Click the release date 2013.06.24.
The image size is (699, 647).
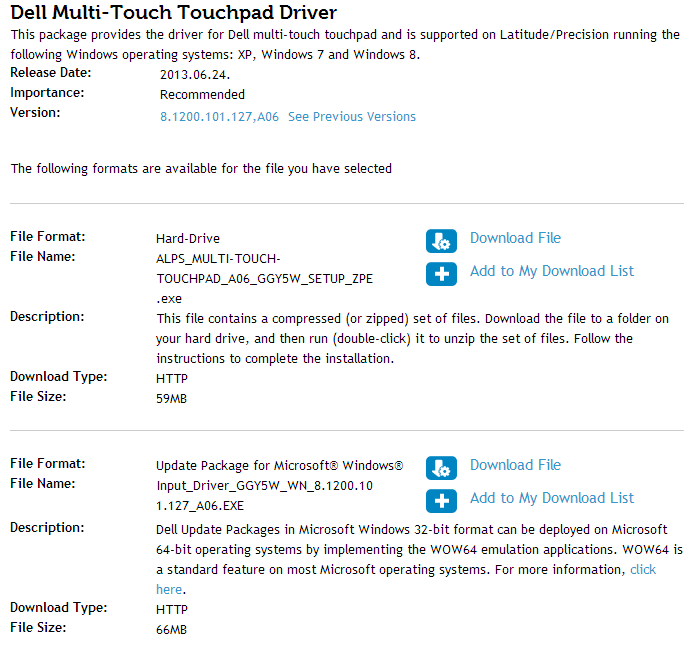195,75
